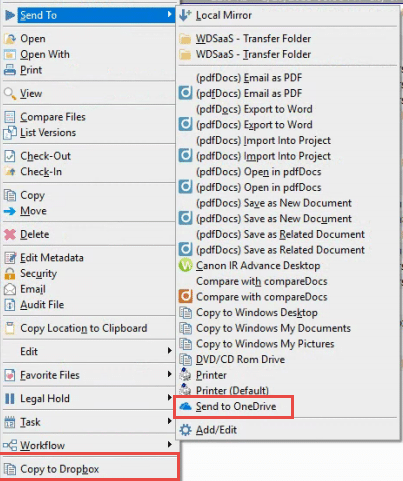Viewport: 403px width, 481px height.
Task: Expand the Workflow submenu arrow
Action: pos(169,444)
